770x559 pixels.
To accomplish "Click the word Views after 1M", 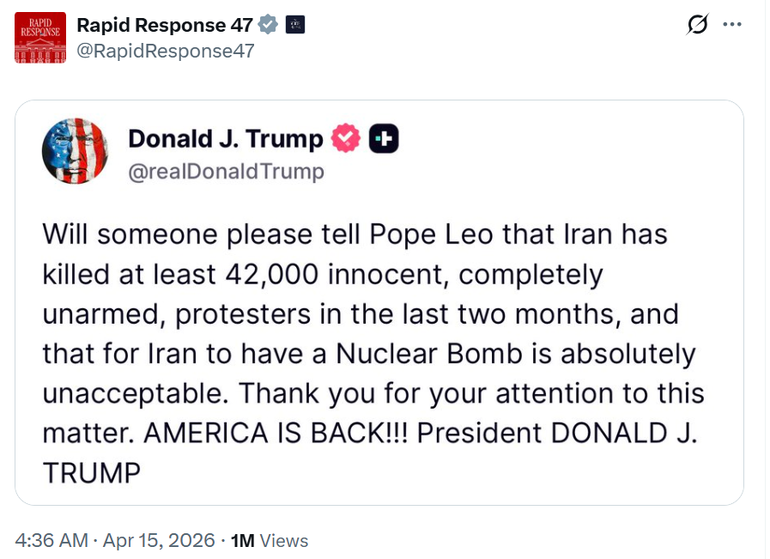I will (x=283, y=540).
